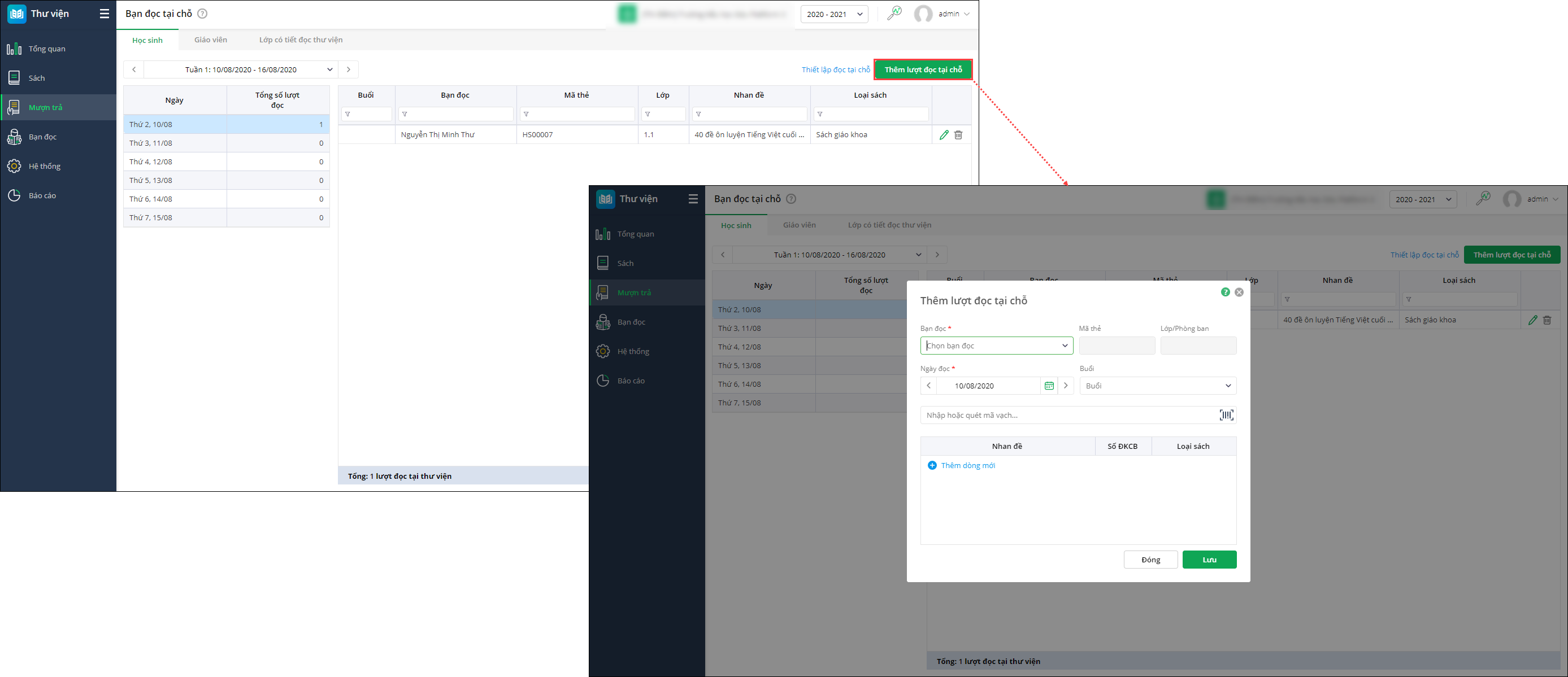
Task: Click the barcode scanner icon in dialog
Action: pyautogui.click(x=1226, y=415)
